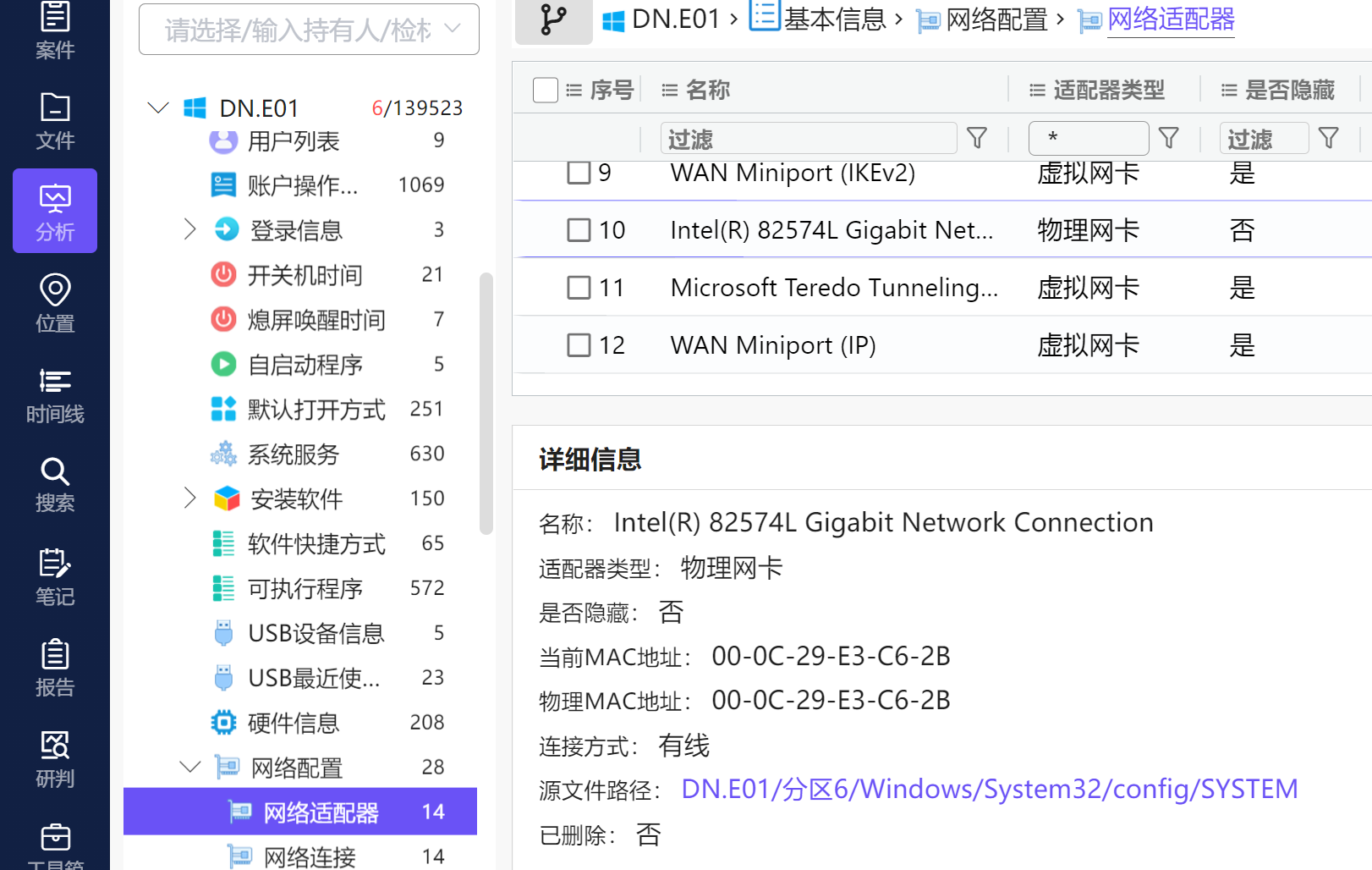The width and height of the screenshot is (1372, 870).
Task: Click the filter funnel icon beside 名称 filter
Action: point(977,138)
